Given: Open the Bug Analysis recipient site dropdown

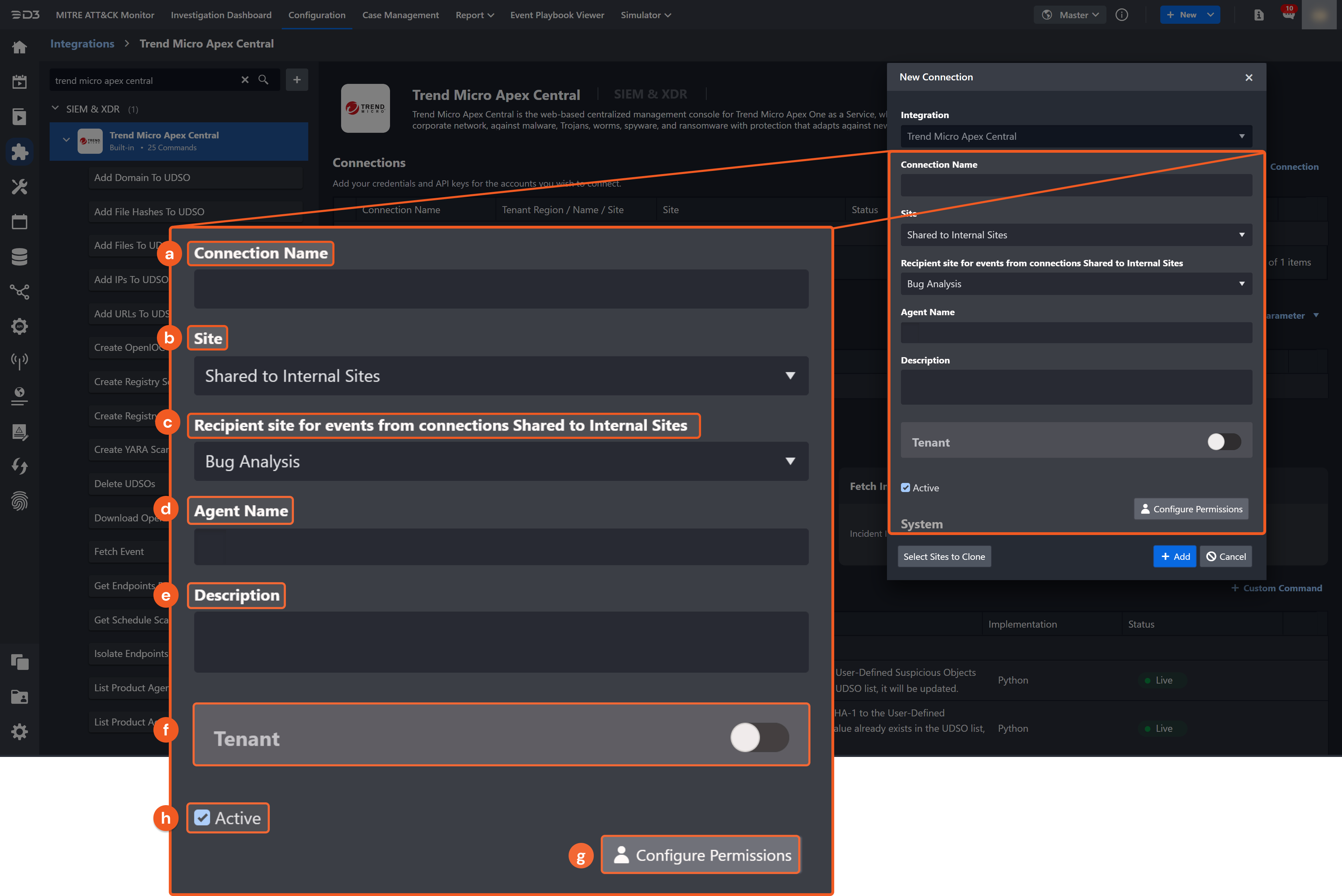Looking at the screenshot, I should [1075, 284].
